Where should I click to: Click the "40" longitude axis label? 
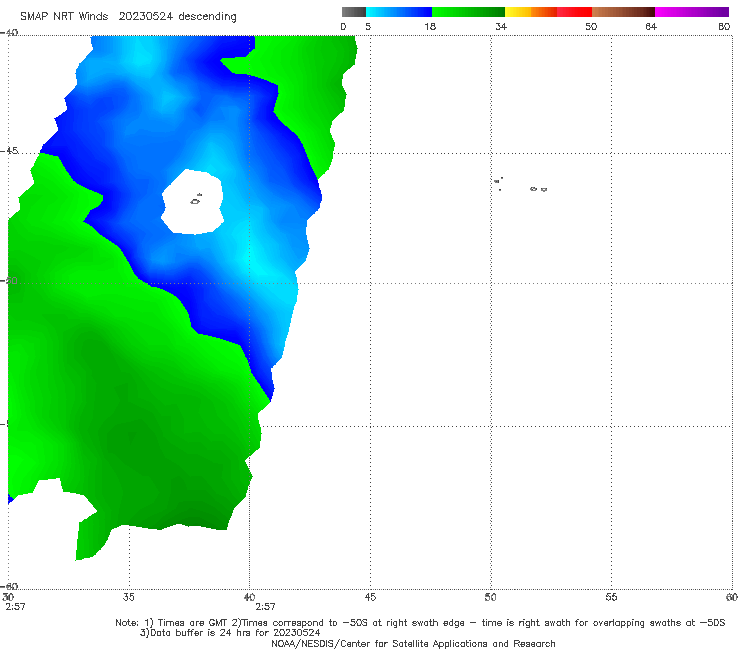point(249,597)
